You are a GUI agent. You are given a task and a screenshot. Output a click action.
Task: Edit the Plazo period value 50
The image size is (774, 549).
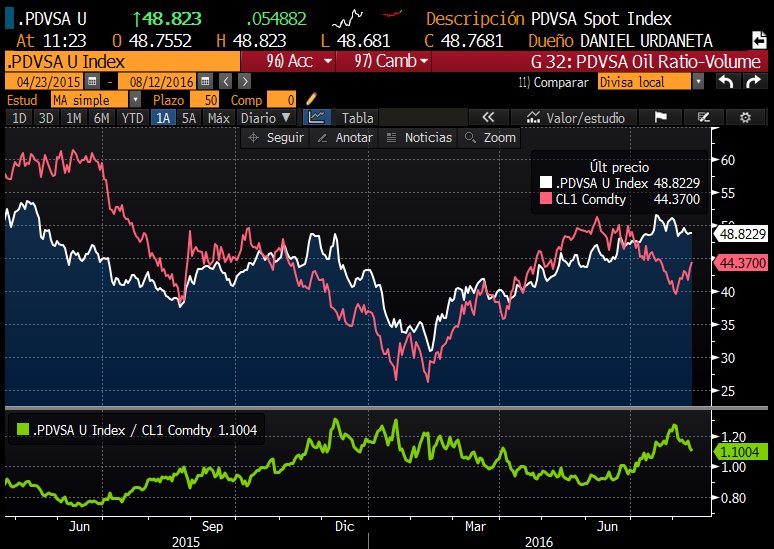[205, 100]
